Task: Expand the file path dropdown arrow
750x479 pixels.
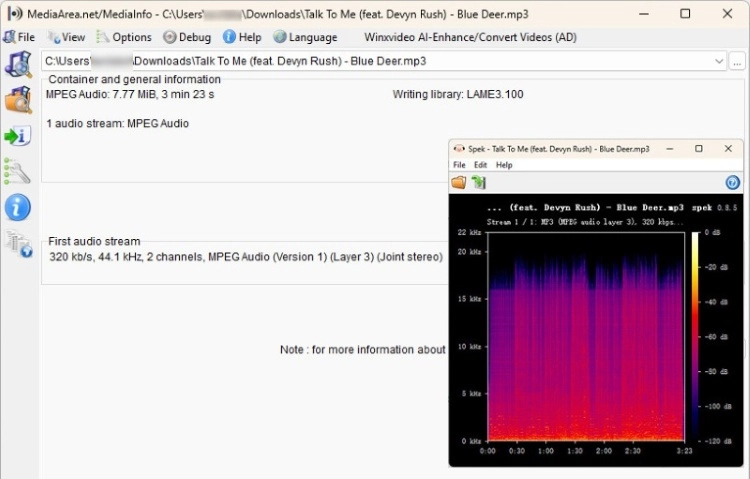Action: [x=718, y=61]
